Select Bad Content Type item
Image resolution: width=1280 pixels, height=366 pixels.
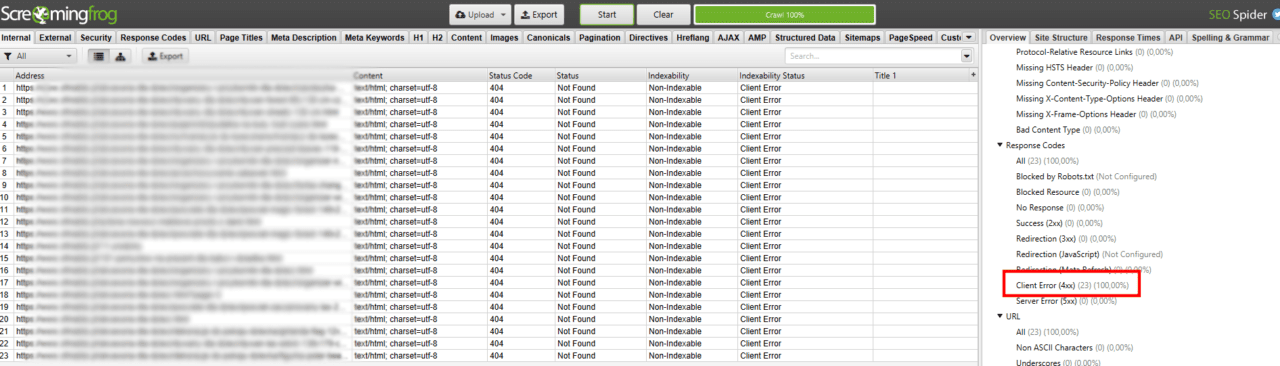click(1068, 130)
